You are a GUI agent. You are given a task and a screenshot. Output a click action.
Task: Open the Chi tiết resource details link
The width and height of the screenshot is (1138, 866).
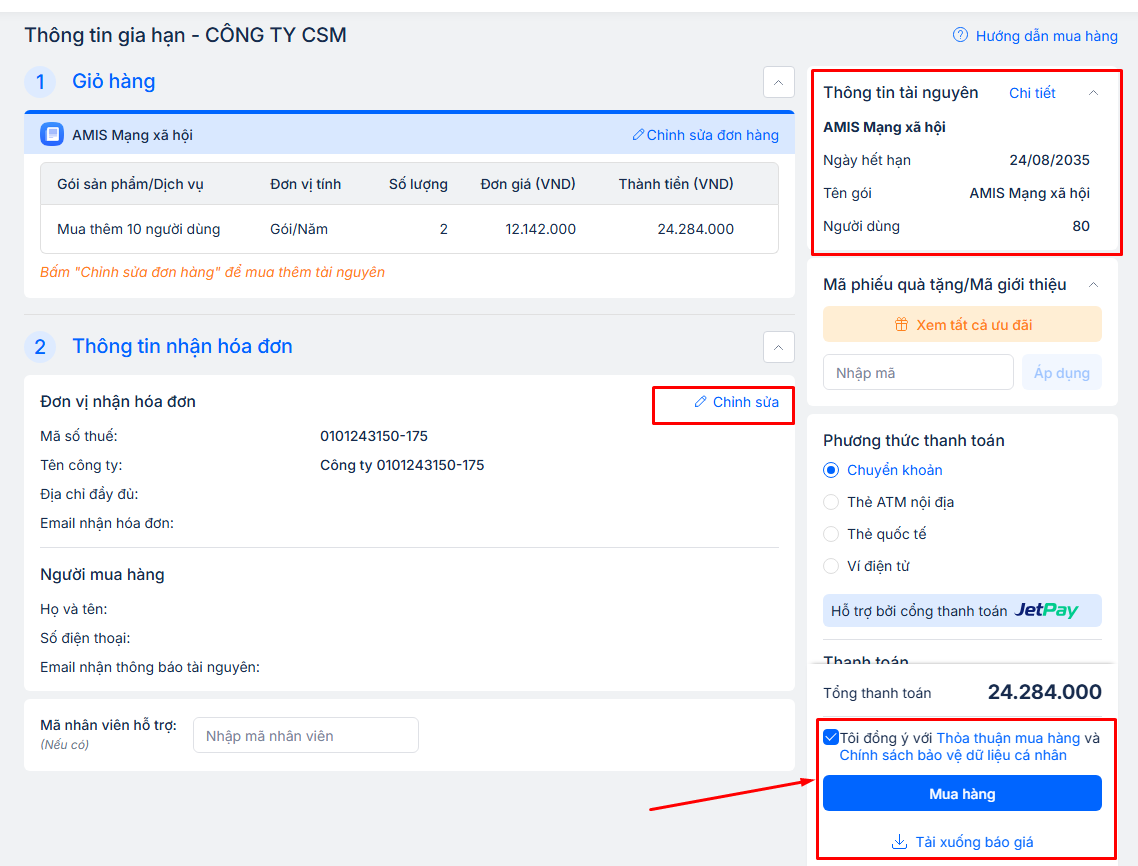(1032, 93)
